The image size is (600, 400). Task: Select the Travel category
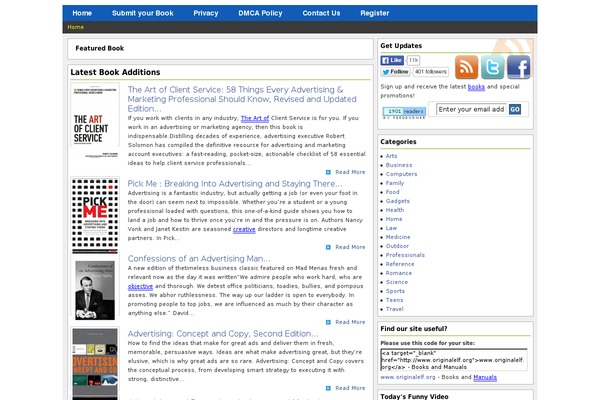point(395,309)
